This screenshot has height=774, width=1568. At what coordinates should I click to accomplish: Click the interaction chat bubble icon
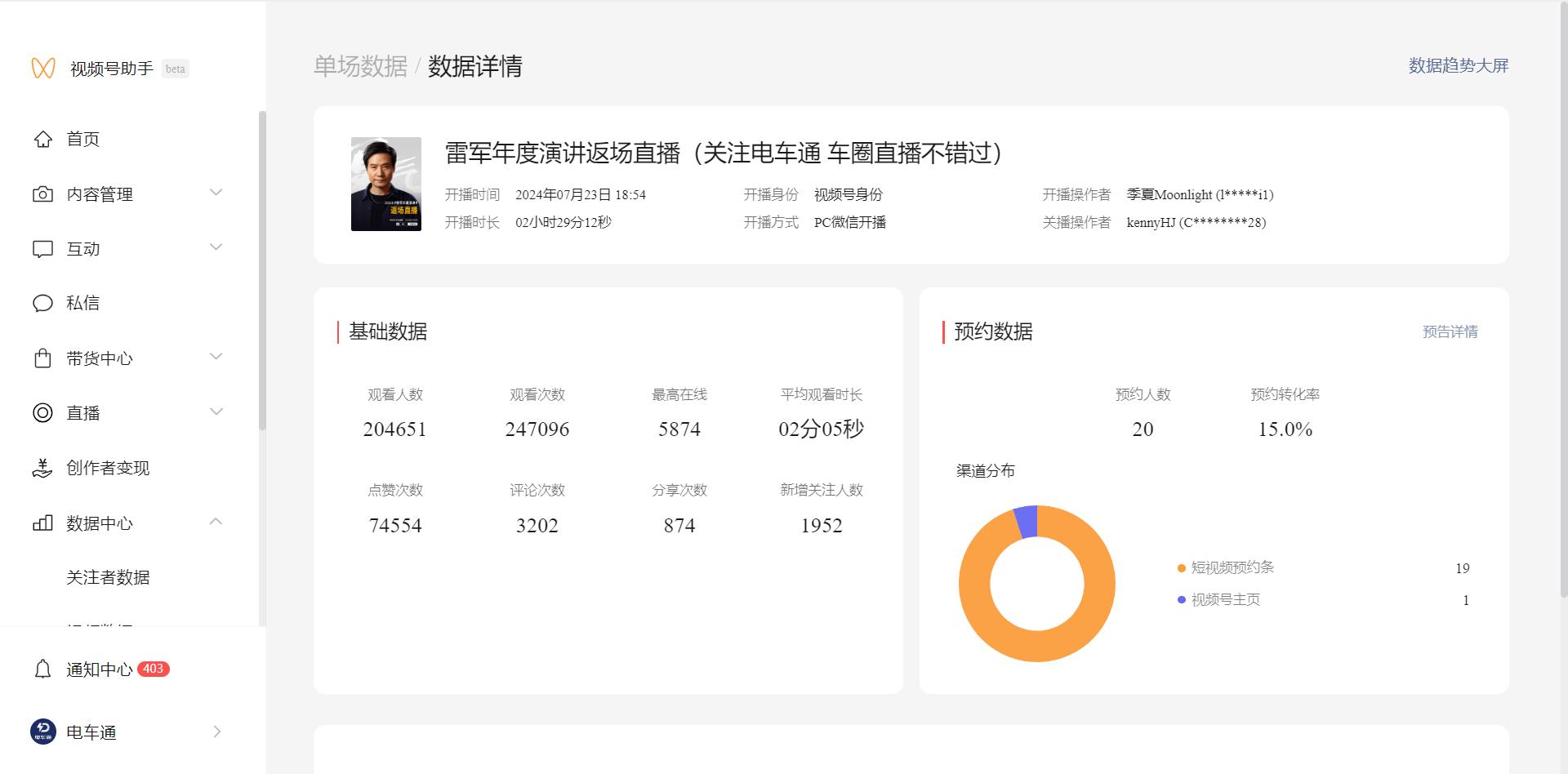coord(42,249)
